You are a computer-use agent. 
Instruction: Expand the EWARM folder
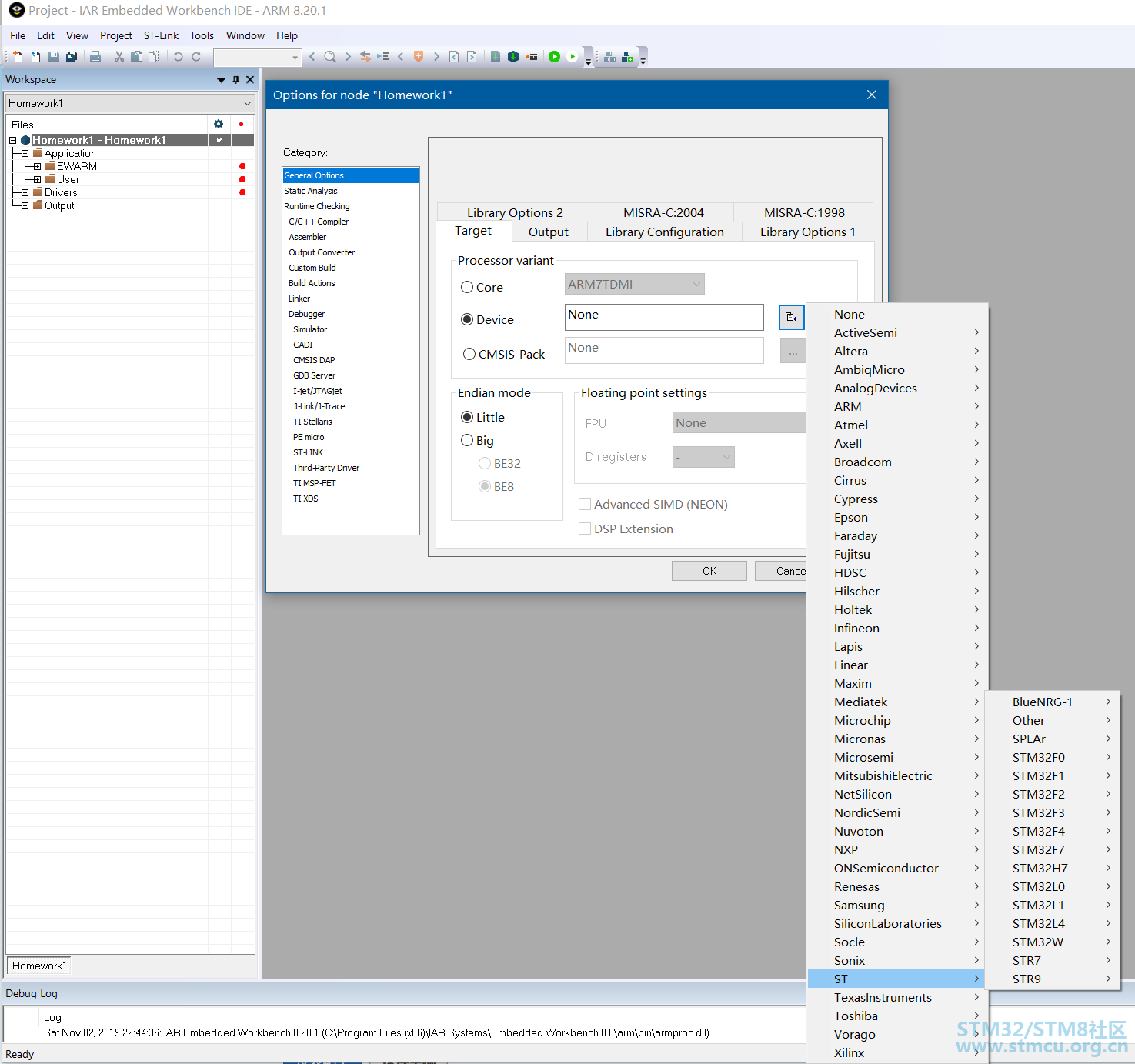(37, 166)
